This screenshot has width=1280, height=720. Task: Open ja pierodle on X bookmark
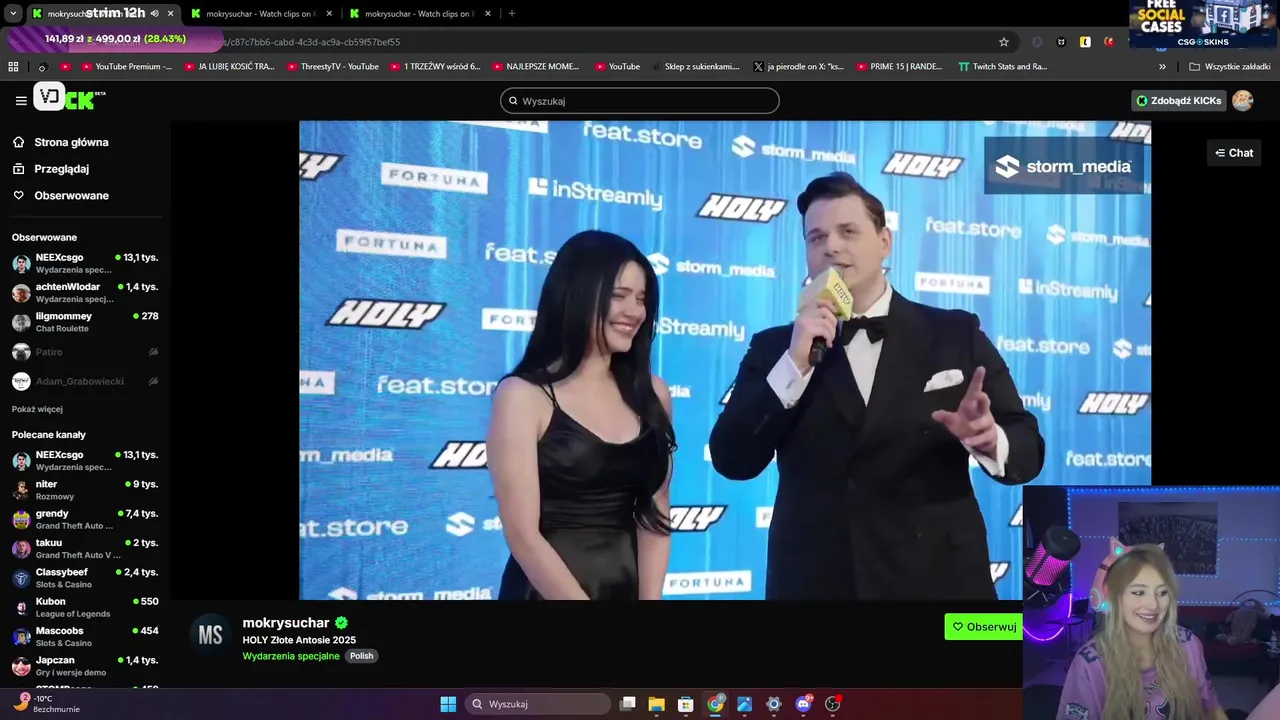coord(798,67)
